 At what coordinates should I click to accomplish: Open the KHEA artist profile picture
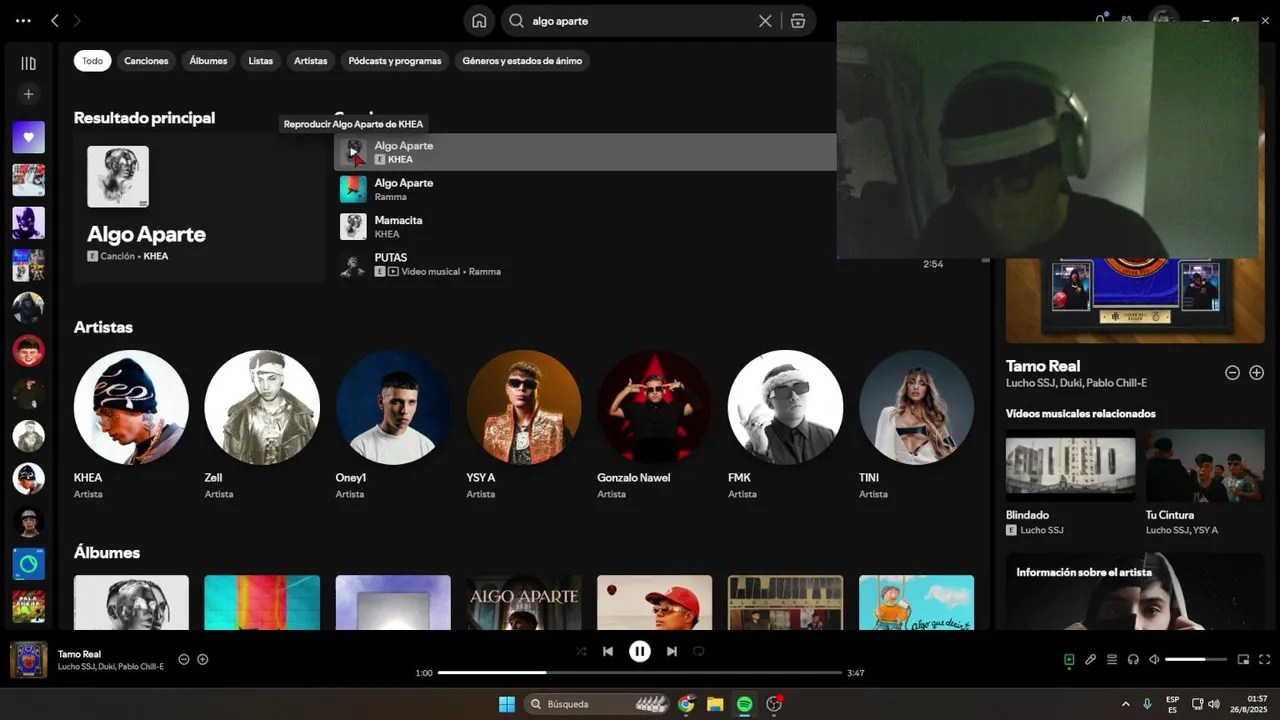pos(131,407)
